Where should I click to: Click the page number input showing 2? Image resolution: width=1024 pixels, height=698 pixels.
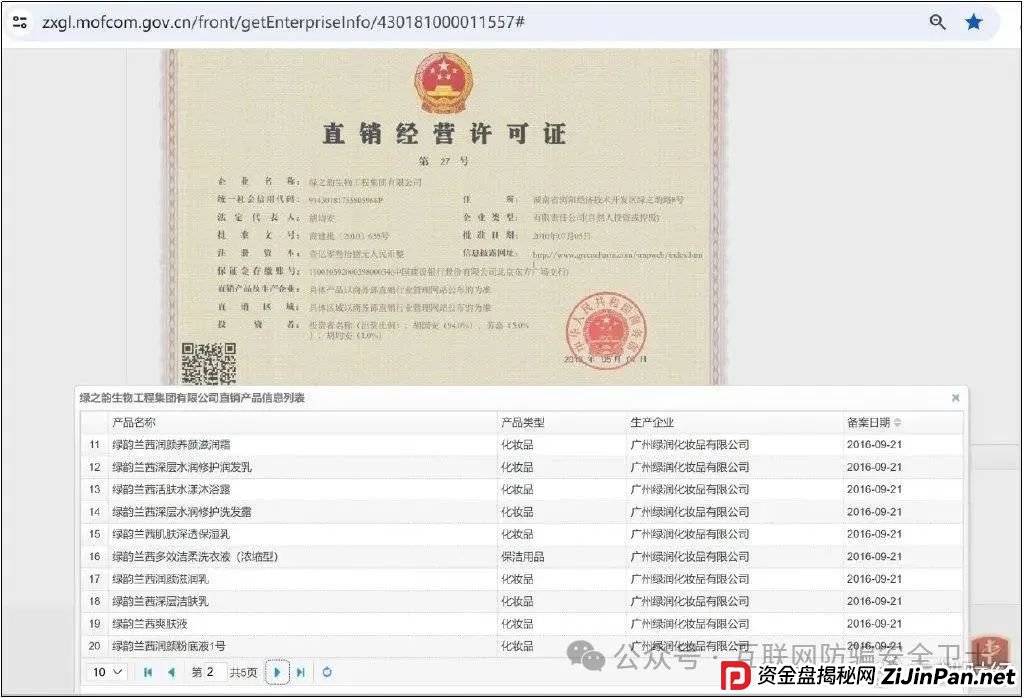click(x=214, y=673)
